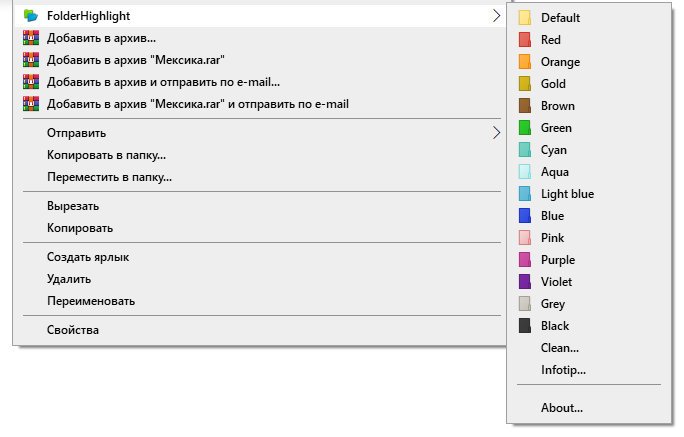Click the Blue folder color icon
The width and height of the screenshot is (684, 437).
pyautogui.click(x=525, y=216)
